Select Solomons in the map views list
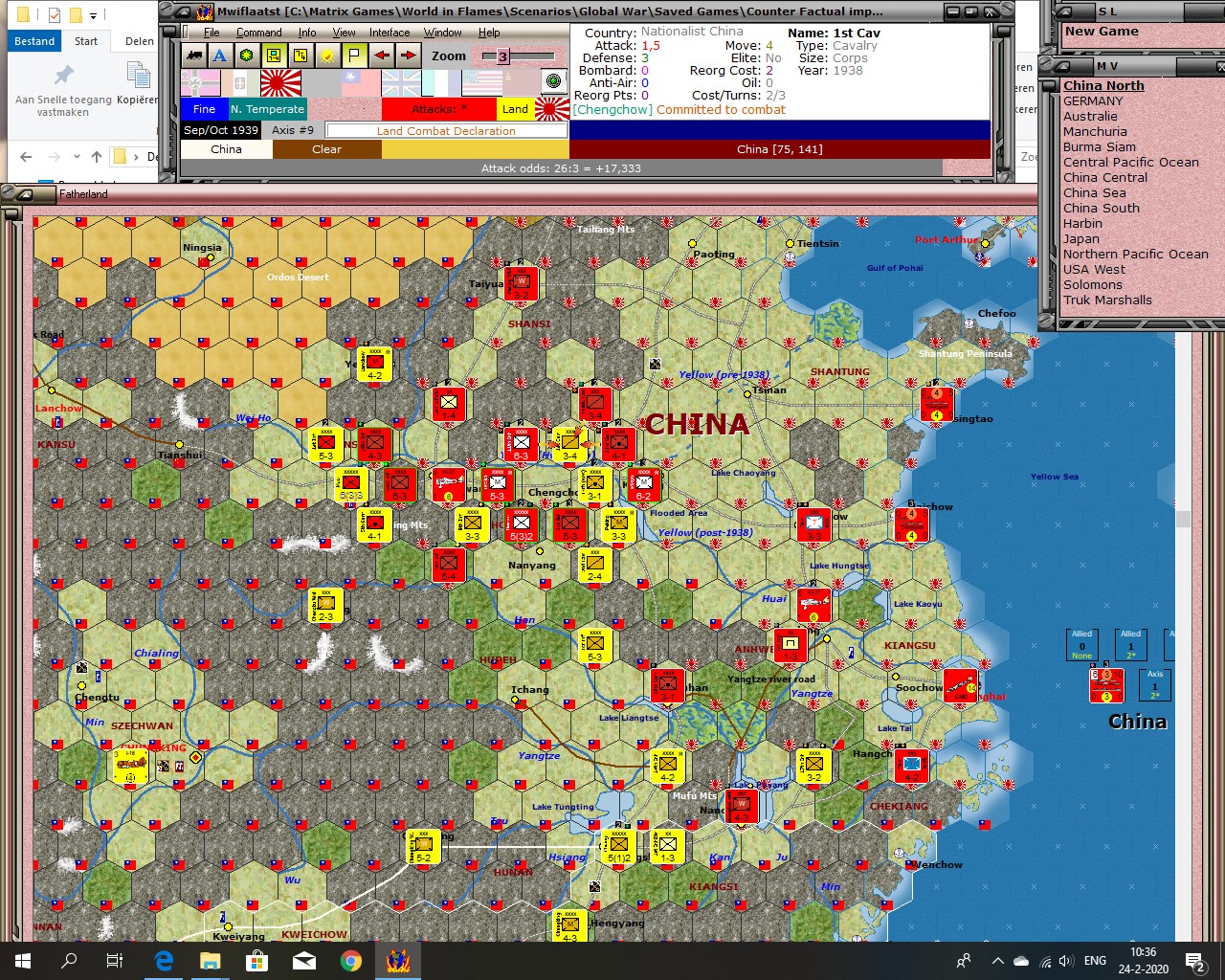 tap(1093, 284)
